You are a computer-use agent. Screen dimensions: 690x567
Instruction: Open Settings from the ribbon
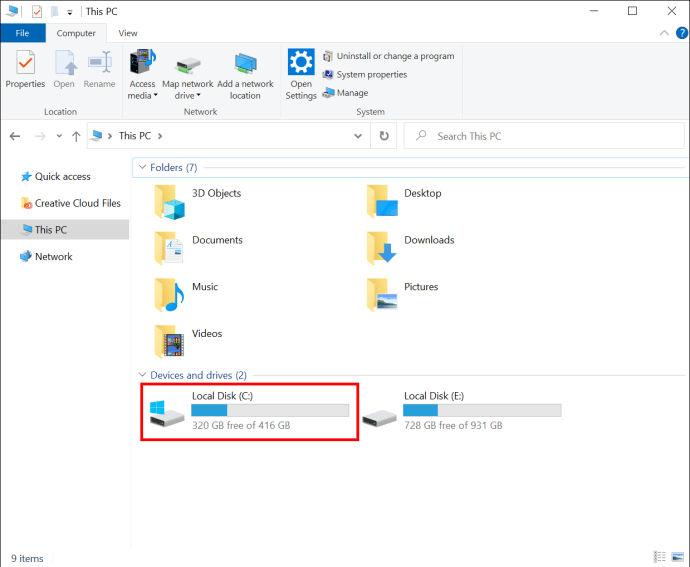[301, 74]
